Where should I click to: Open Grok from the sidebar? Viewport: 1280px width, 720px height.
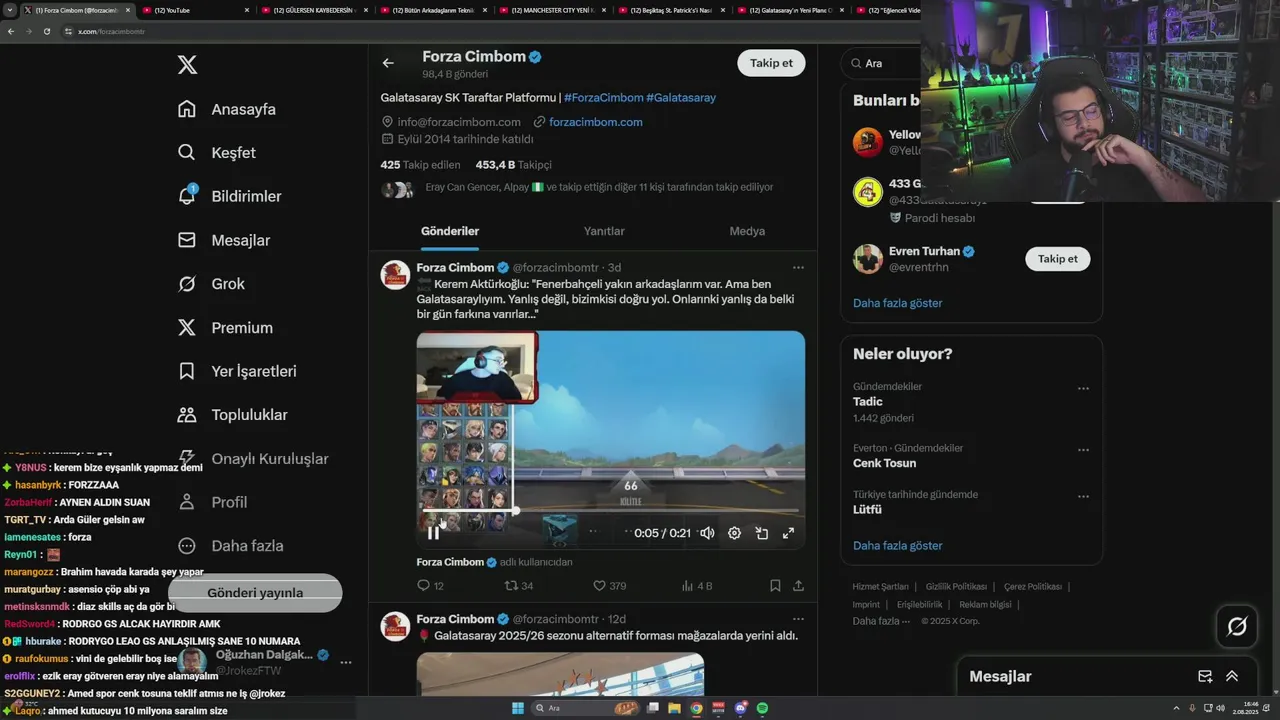tap(211, 284)
